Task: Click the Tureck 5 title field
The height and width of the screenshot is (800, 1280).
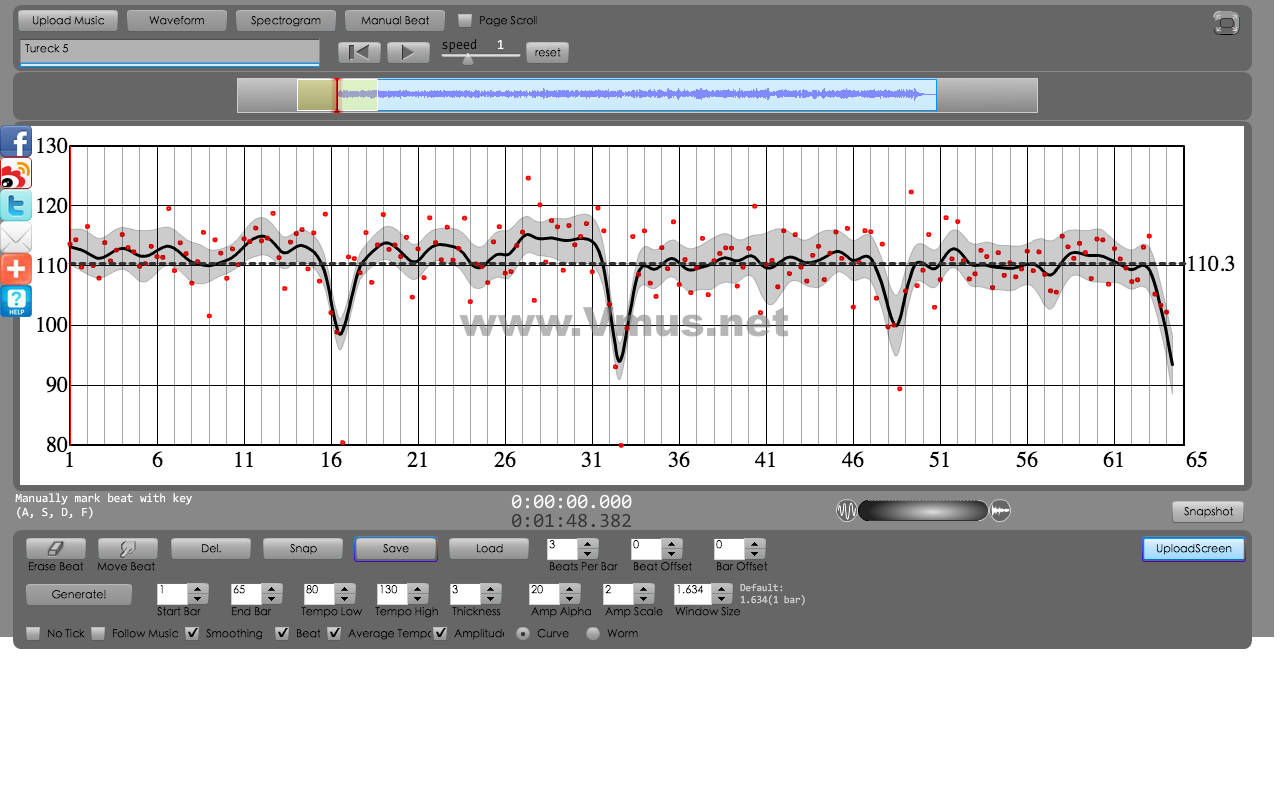Action: click(169, 51)
